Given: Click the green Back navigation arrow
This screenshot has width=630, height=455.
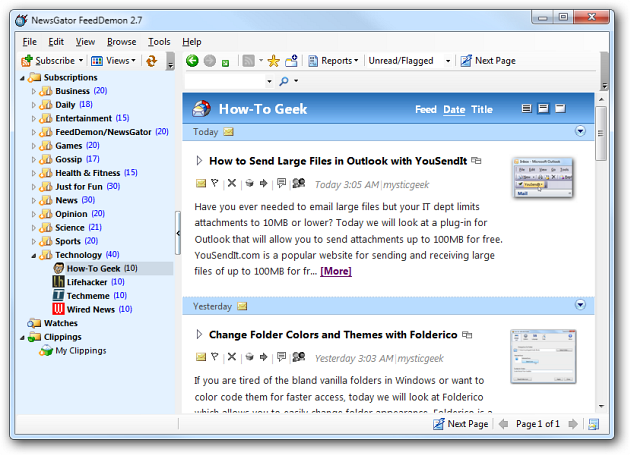Looking at the screenshot, I should [x=192, y=61].
